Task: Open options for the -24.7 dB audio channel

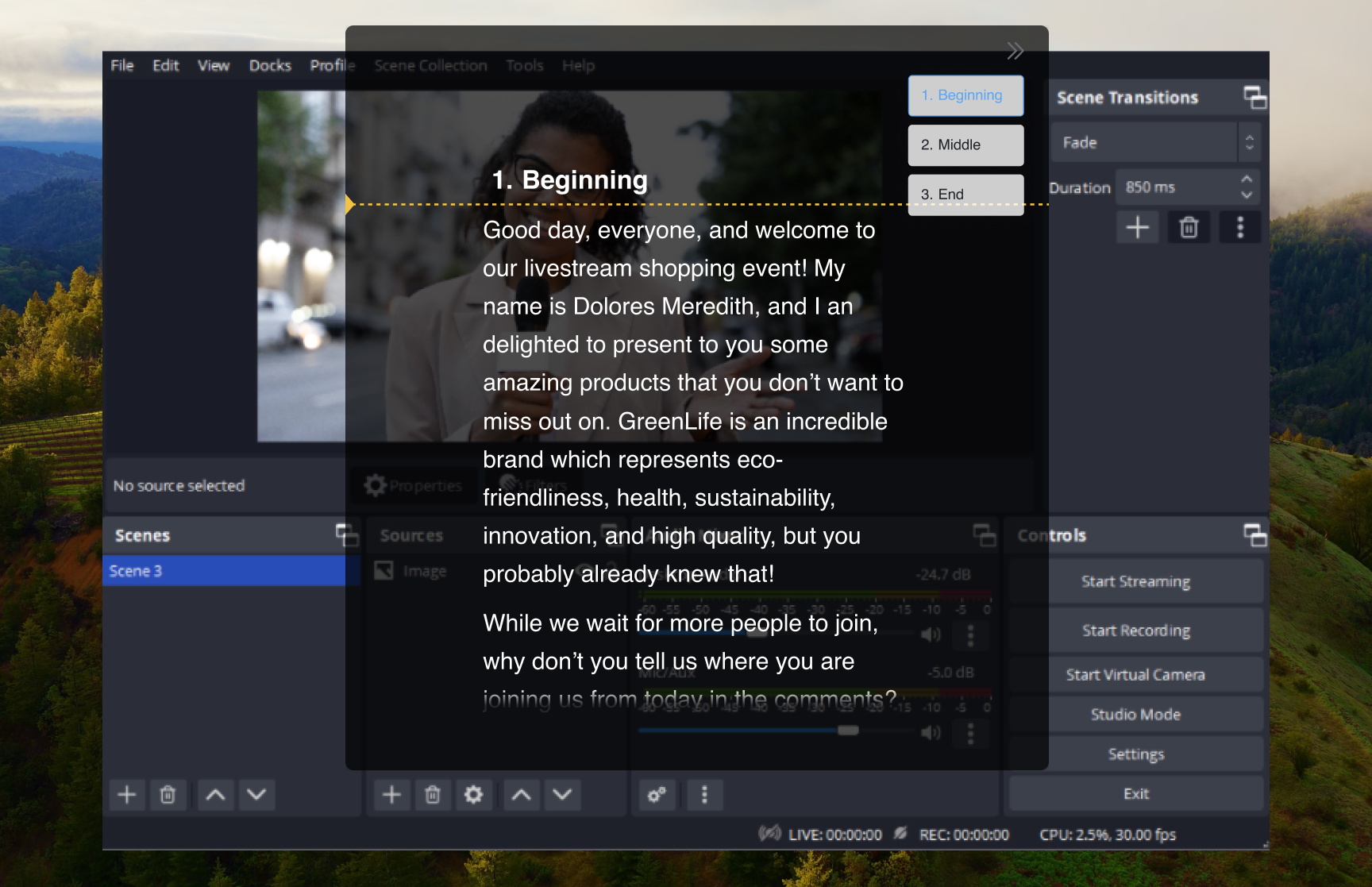Action: coord(970,634)
